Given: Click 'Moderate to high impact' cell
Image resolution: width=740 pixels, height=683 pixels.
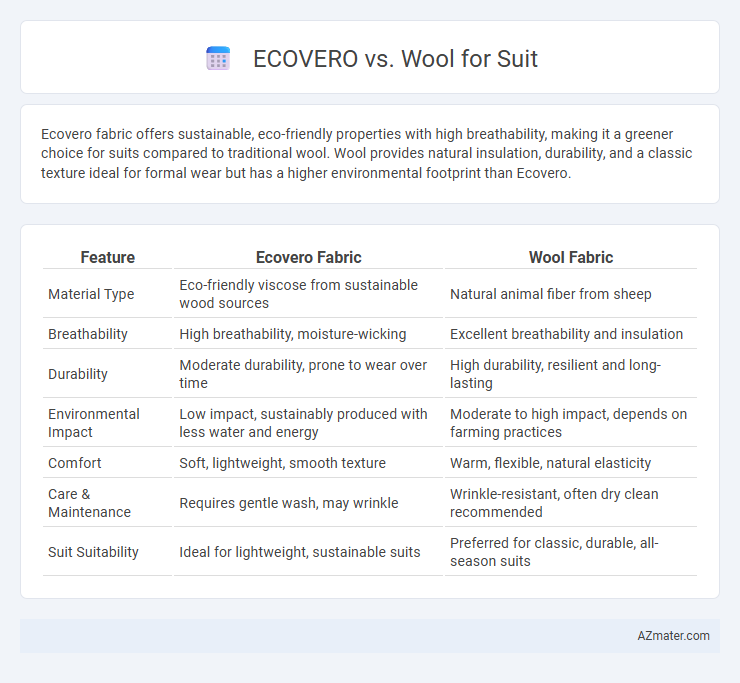Looking at the screenshot, I should (571, 423).
